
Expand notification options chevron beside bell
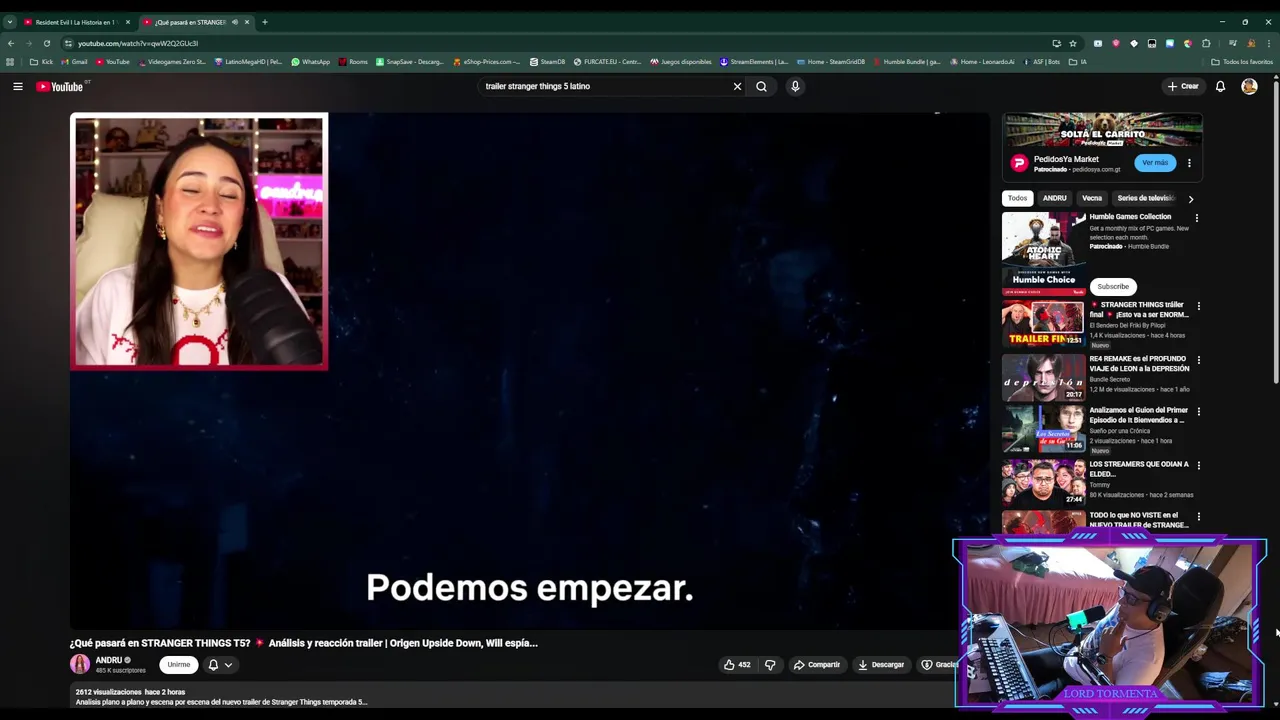coord(228,664)
